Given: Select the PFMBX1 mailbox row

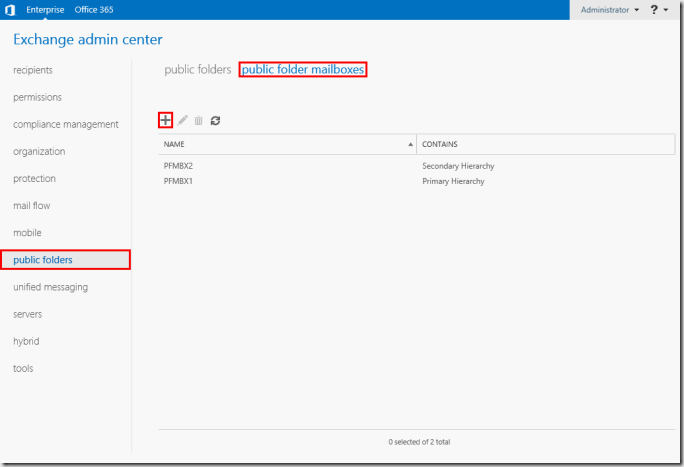Looking at the screenshot, I should pos(178,181).
